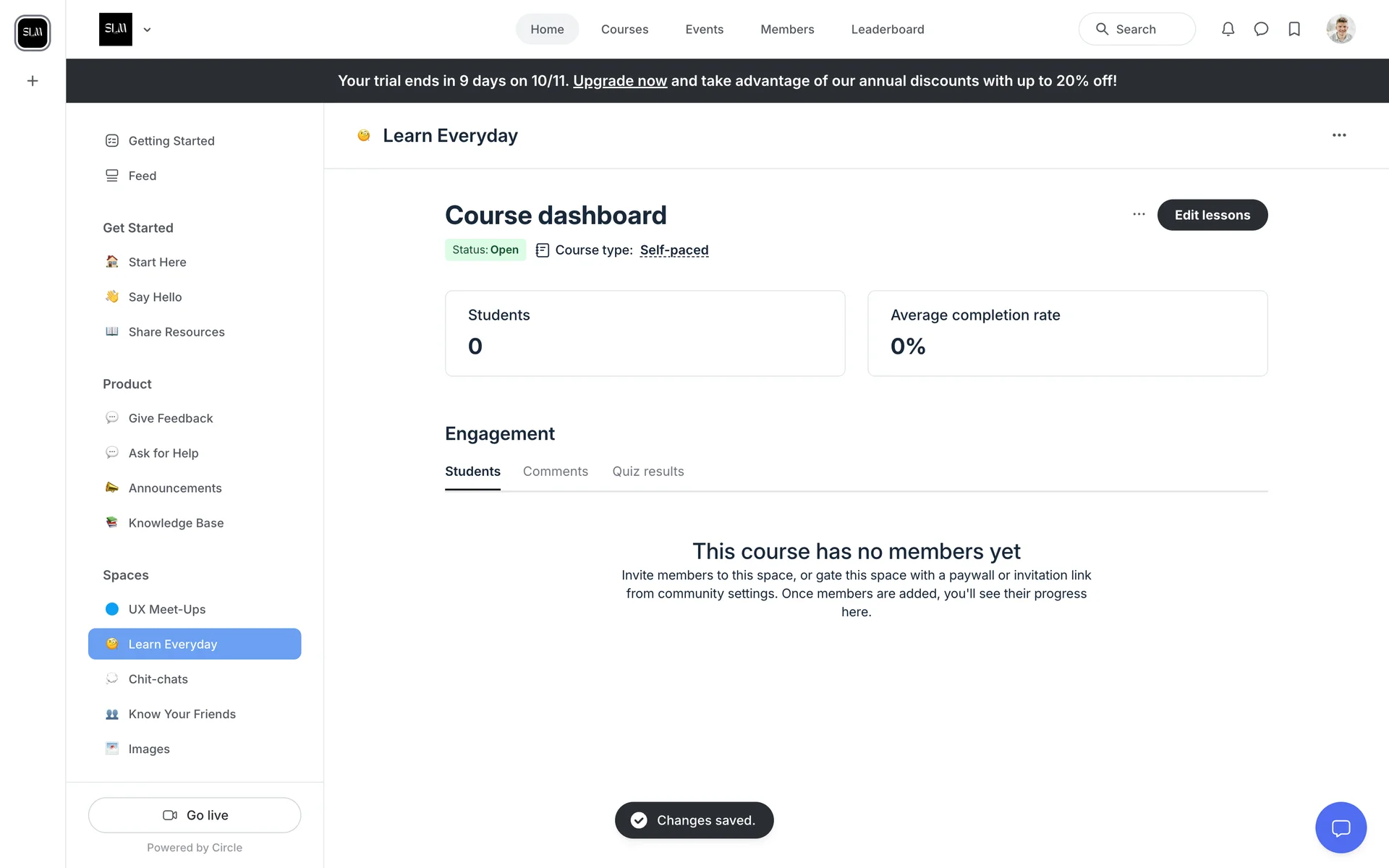Follow the Upgrade now link
This screenshot has width=1389, height=868.
point(619,81)
